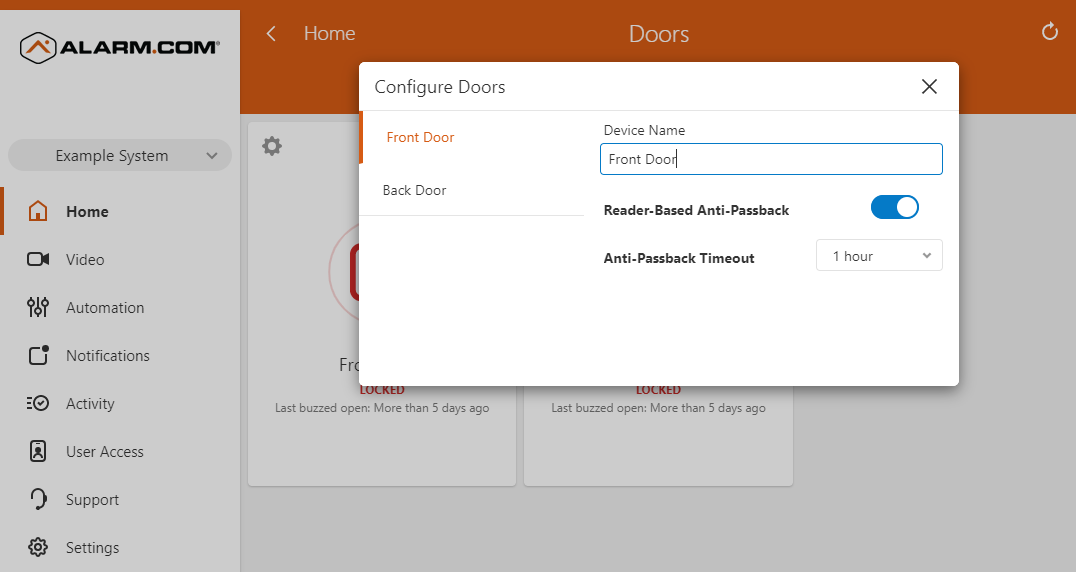Click the Notifications icon in sidebar
This screenshot has width=1076, height=572.
[38, 355]
